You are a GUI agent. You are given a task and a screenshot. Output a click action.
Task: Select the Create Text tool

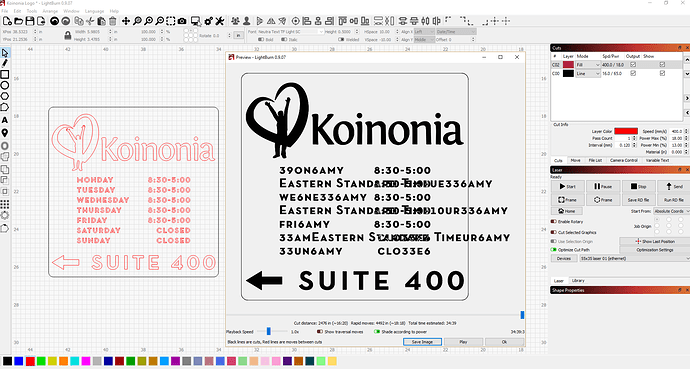pyautogui.click(x=5, y=120)
